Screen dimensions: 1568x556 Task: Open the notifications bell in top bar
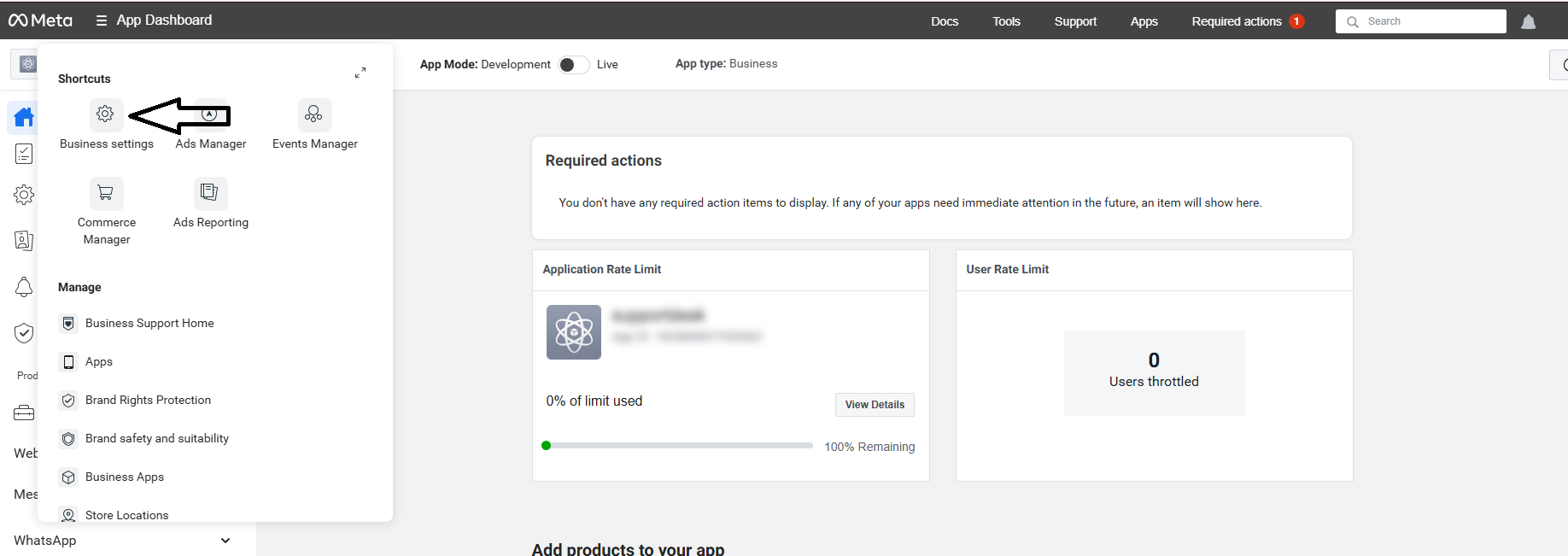point(1529,22)
